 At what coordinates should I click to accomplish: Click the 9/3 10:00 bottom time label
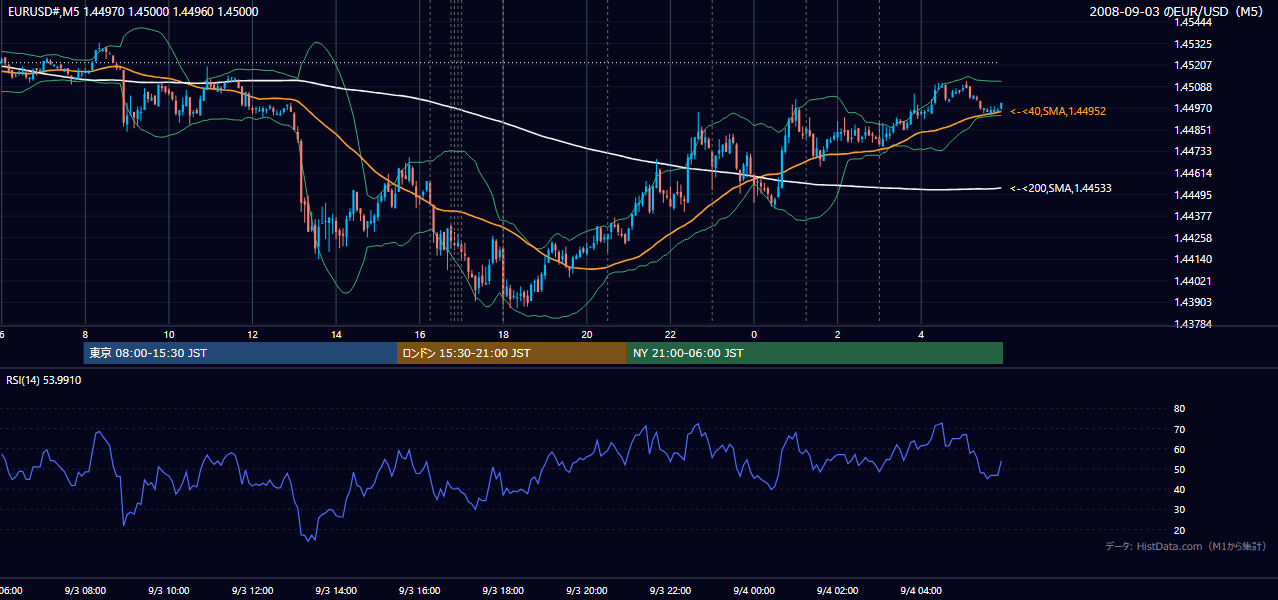(x=169, y=591)
